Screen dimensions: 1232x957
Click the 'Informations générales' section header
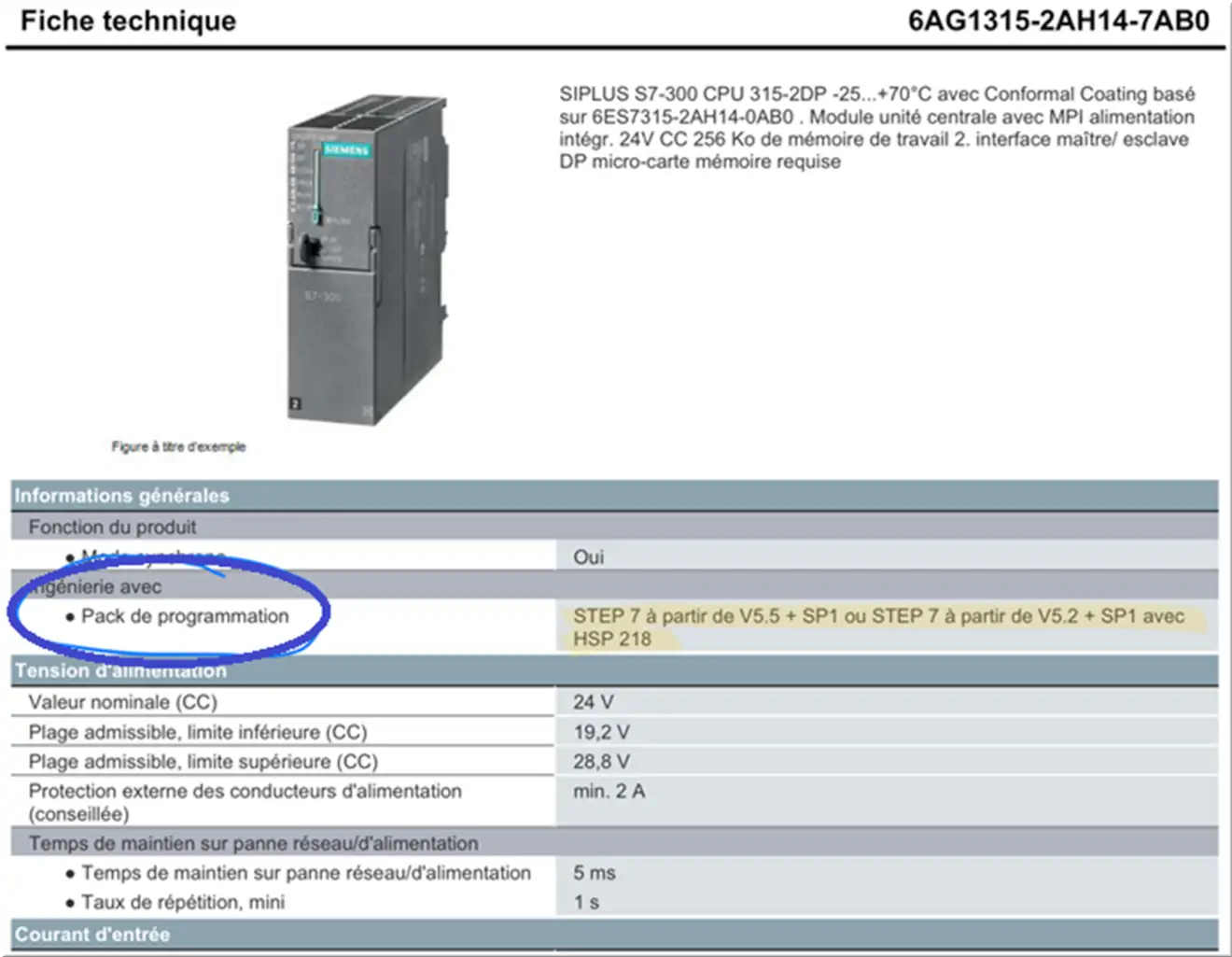click(x=614, y=496)
